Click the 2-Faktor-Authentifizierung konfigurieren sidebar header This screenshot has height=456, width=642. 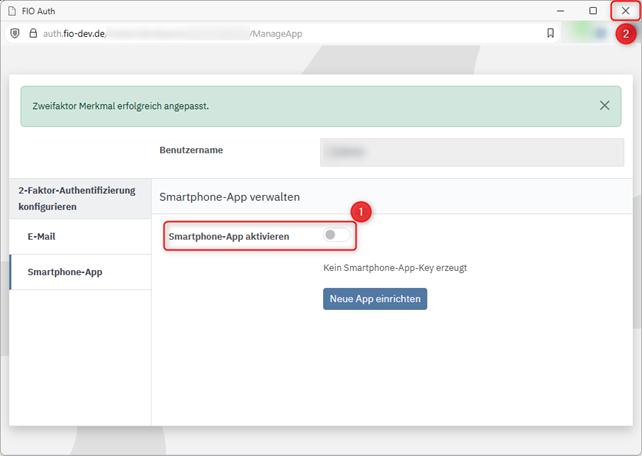point(76,197)
